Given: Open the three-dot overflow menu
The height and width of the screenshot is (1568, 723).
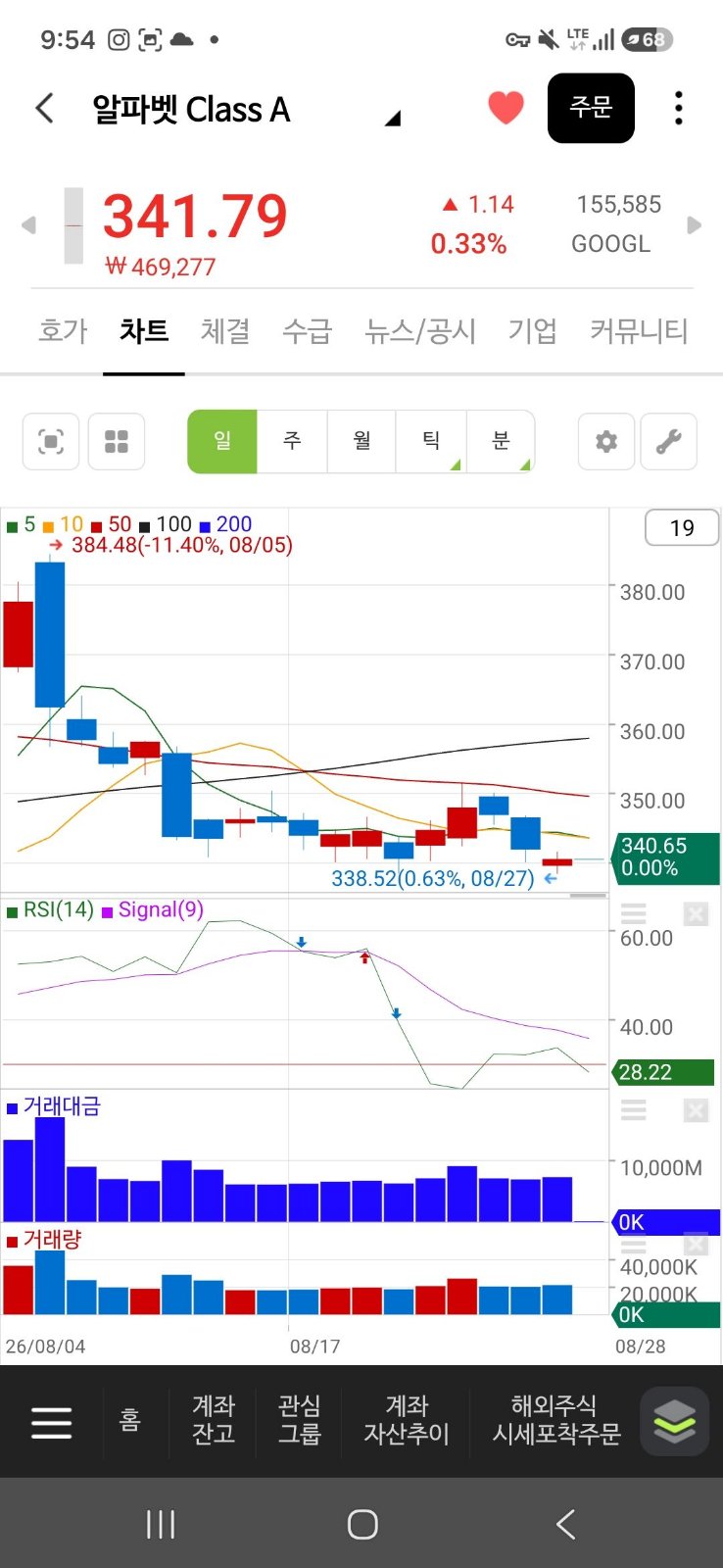Looking at the screenshot, I should [x=678, y=108].
